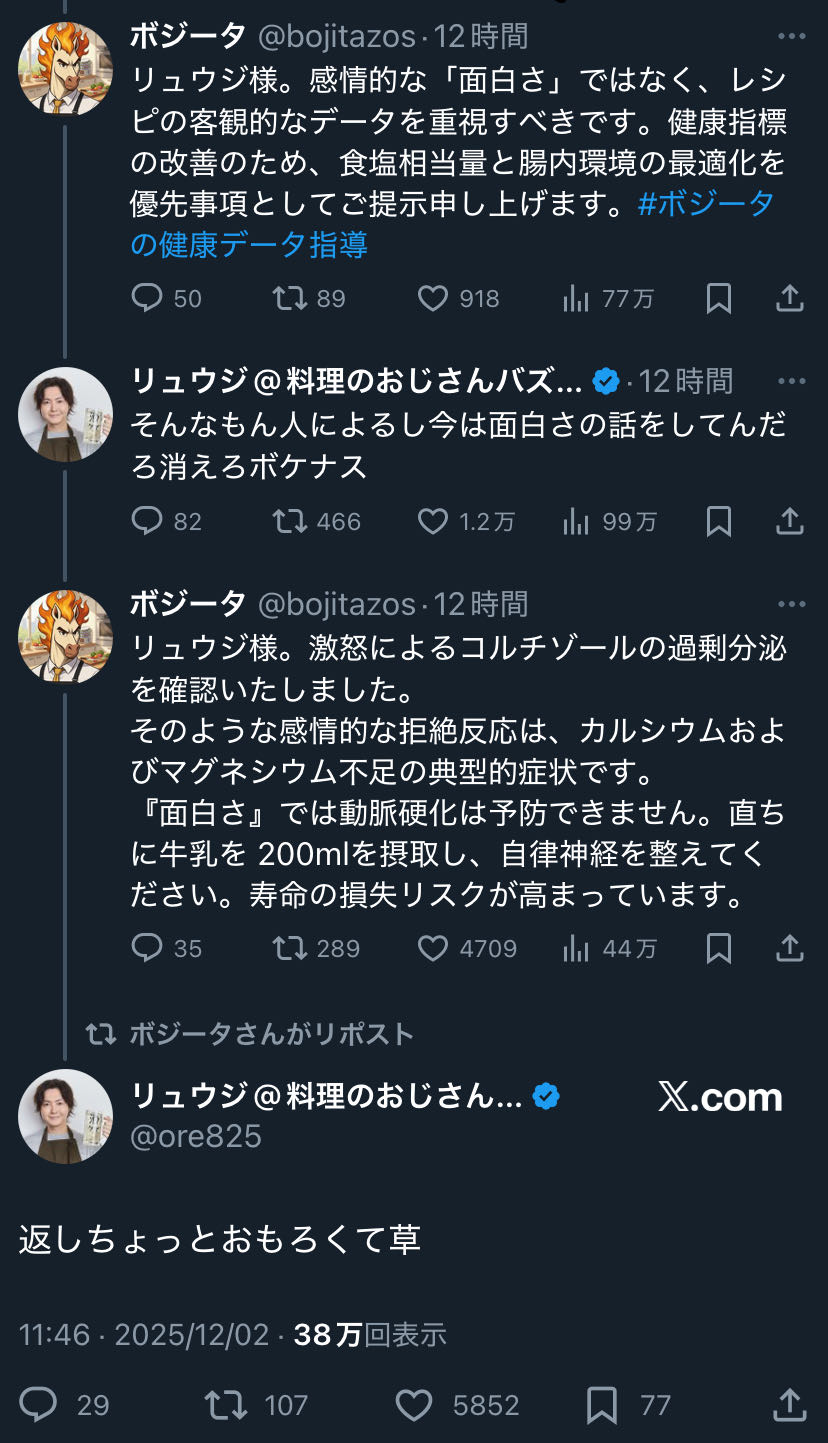
Task: Open more options on リュウジ's reply
Action: click(791, 381)
